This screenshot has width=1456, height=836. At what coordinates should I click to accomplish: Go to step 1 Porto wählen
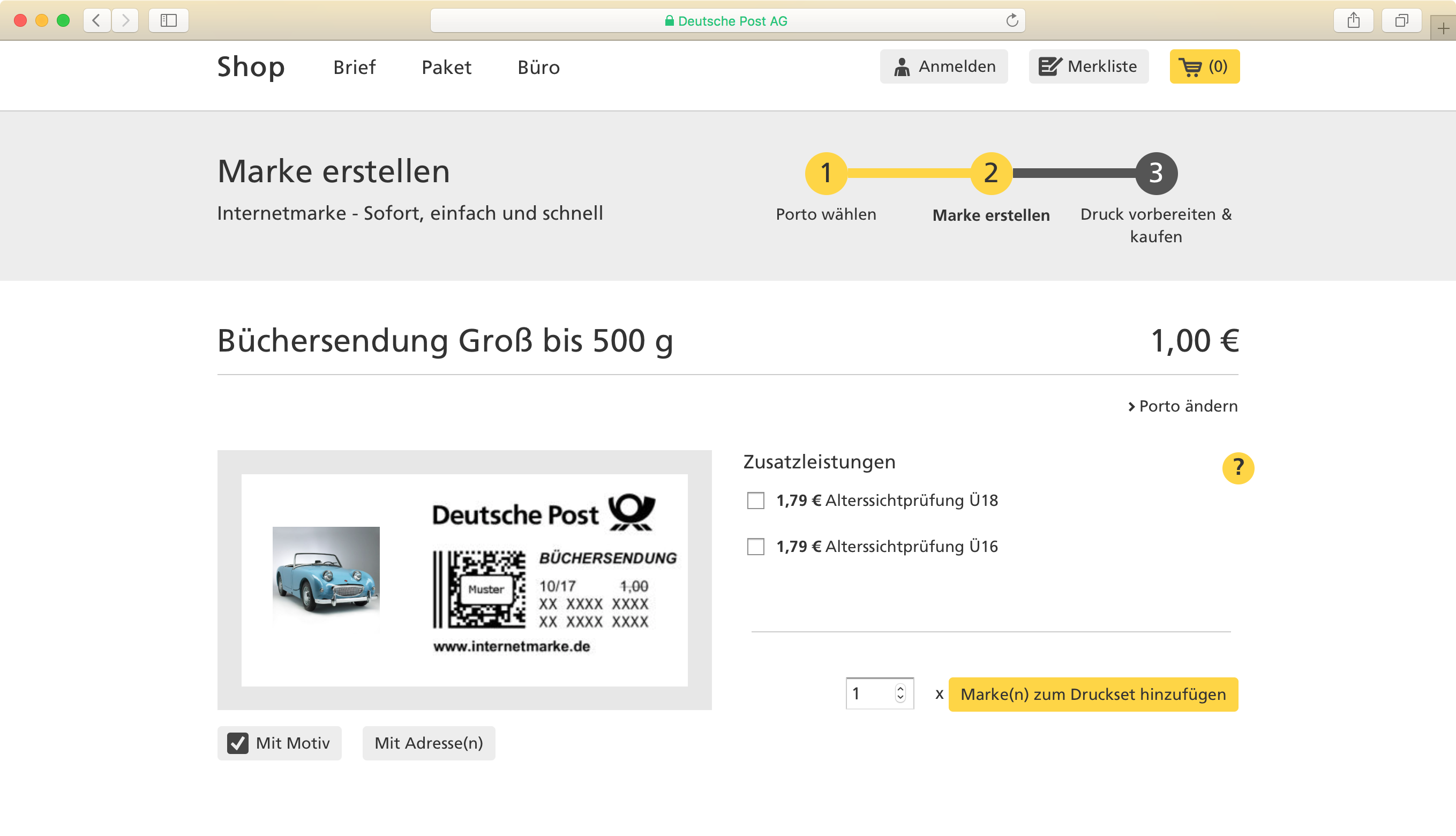(x=826, y=173)
